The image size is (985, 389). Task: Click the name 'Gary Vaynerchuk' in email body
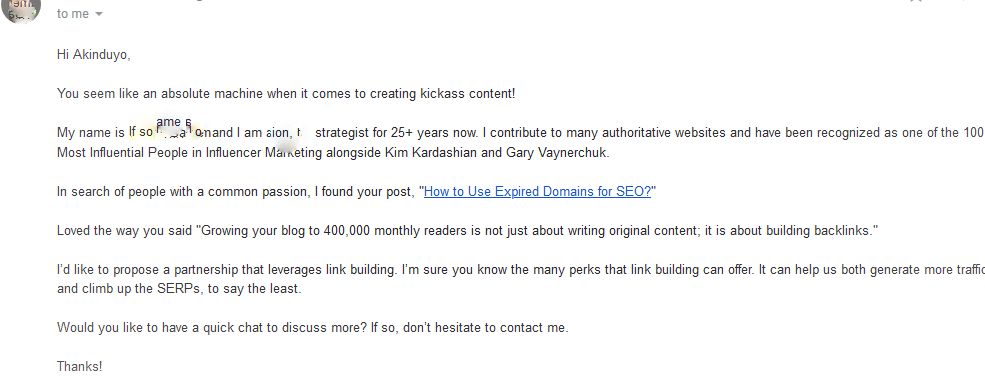(x=557, y=153)
